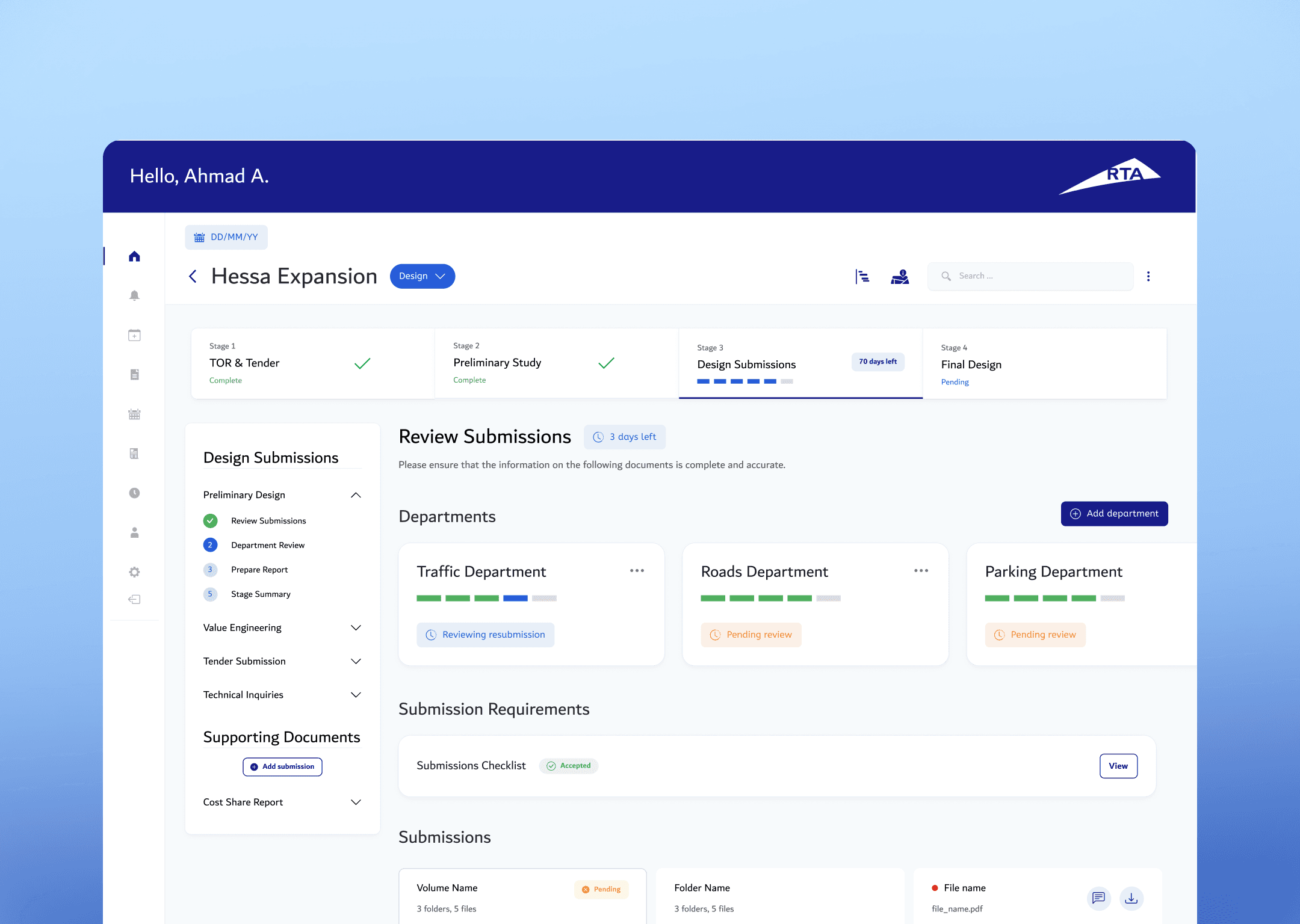Download the file_name.pdf file
This screenshot has width=1300, height=924.
[x=1131, y=898]
